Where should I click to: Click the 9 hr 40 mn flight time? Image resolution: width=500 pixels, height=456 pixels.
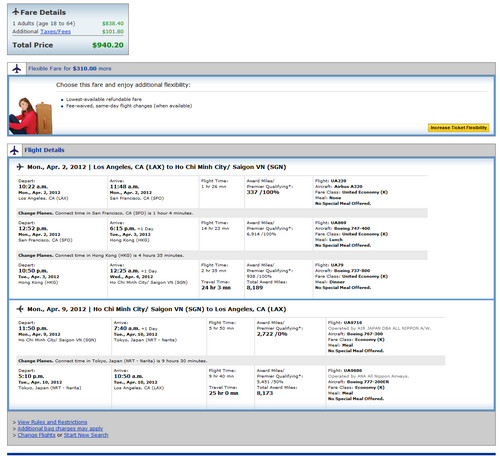click(221, 376)
